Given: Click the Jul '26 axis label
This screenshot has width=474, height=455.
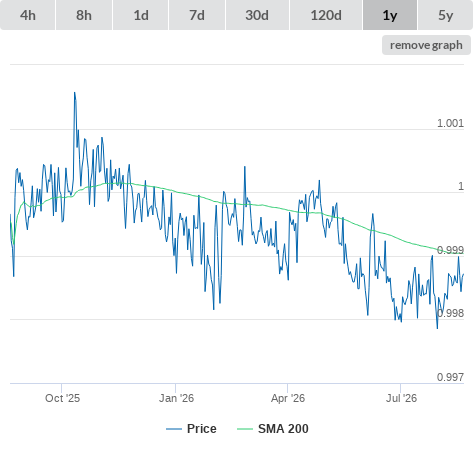Looking at the screenshot, I should pos(401,398).
